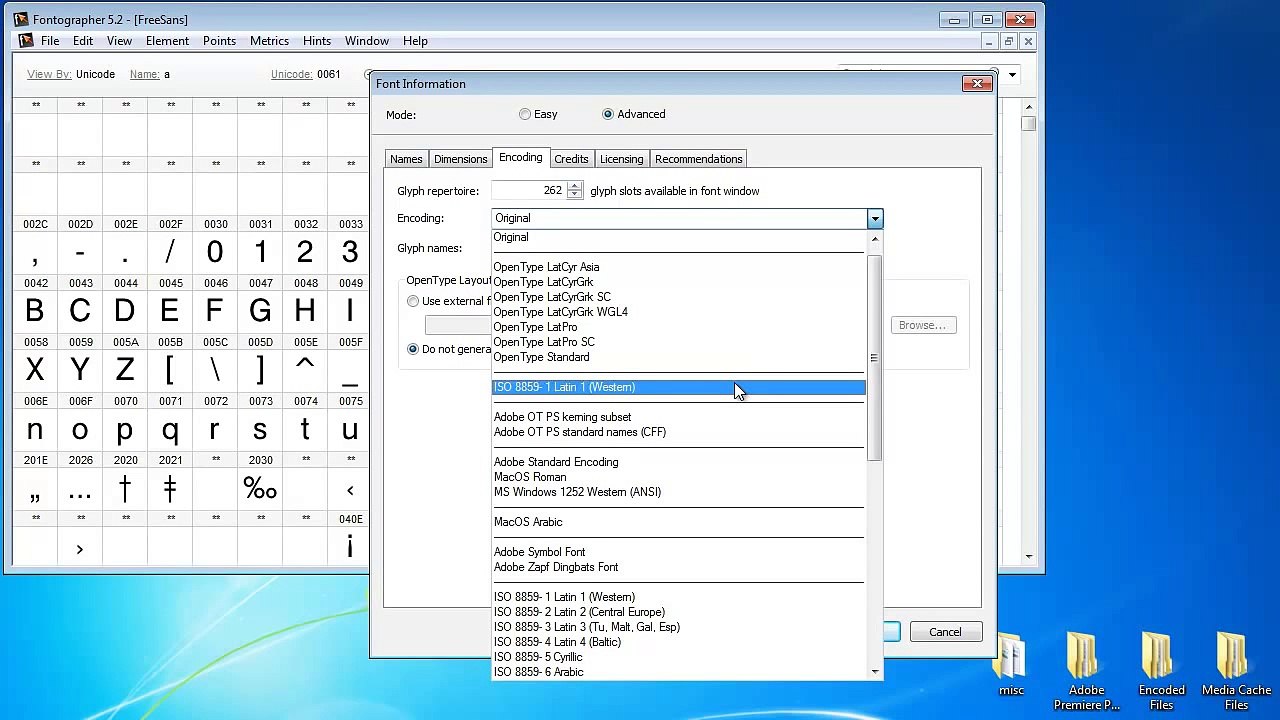Choose OpenType LatCyrGrk SC encoding
This screenshot has height=720, width=1280.
coord(678,297)
